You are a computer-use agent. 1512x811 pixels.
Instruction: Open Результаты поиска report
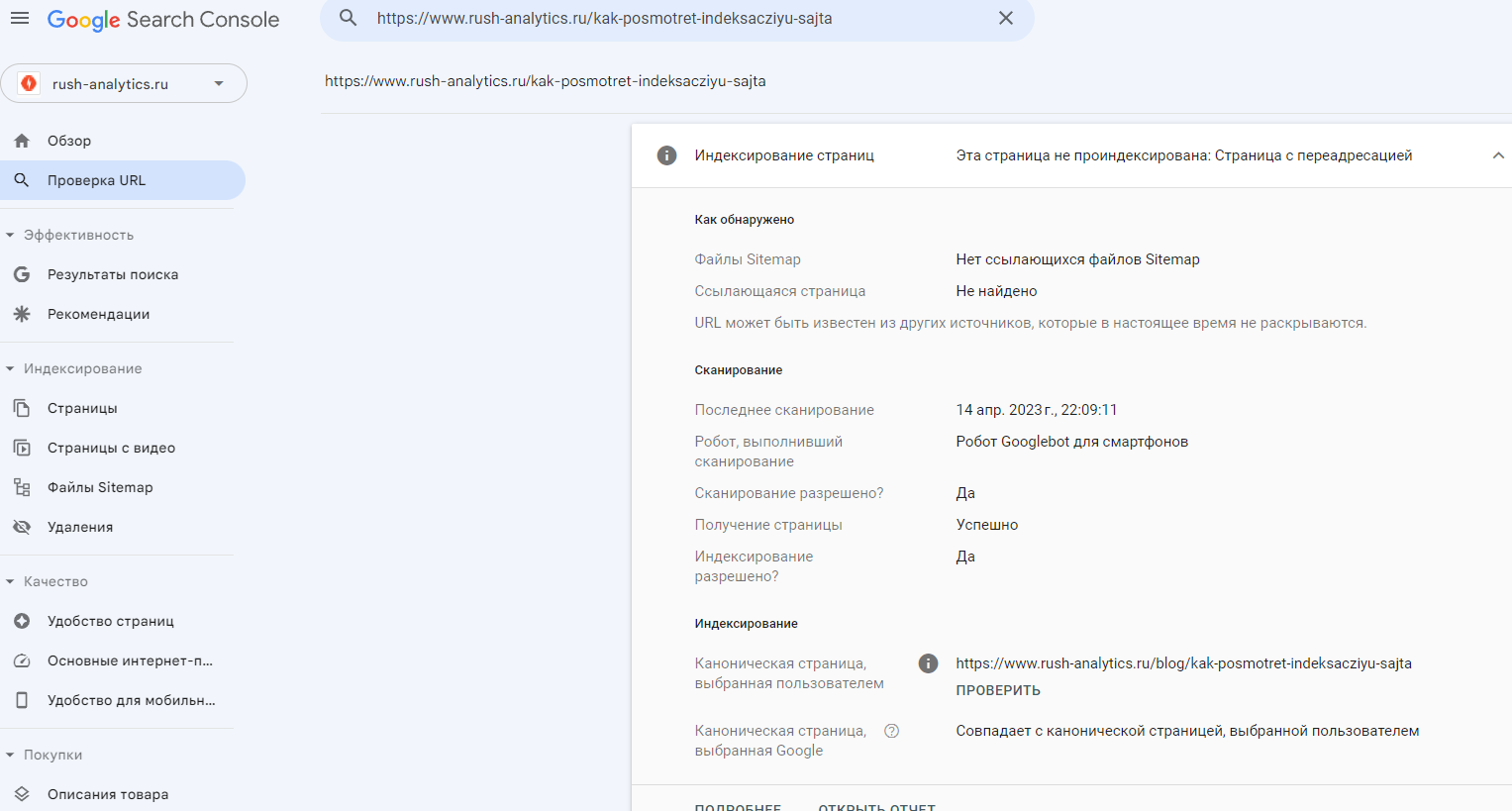[112, 274]
